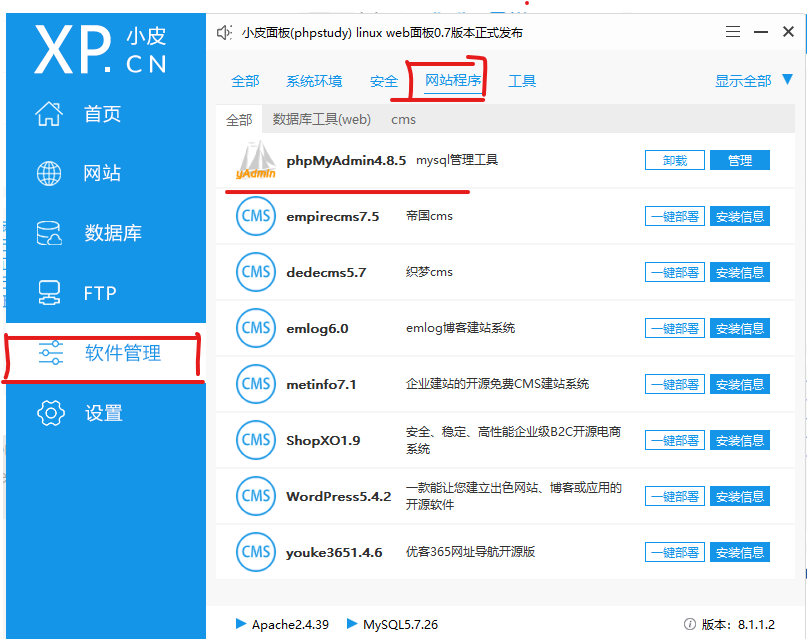The width and height of the screenshot is (807, 639).
Task: Select the 全部 sub-category tab
Action: click(239, 120)
